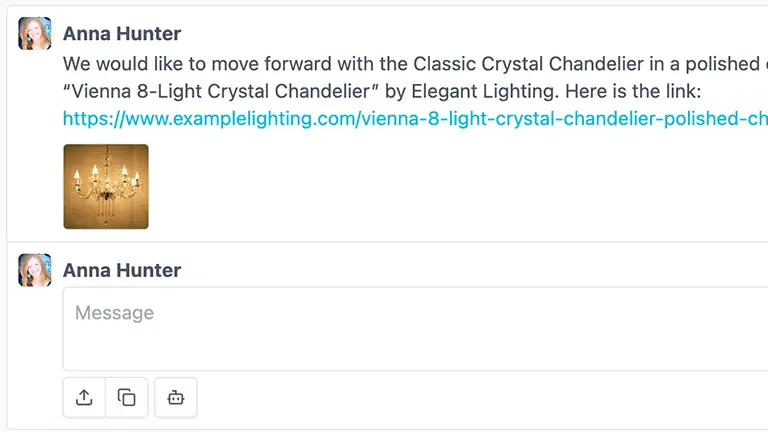
Task: Click the Anna Hunter name above the reply box
Action: [122, 271]
